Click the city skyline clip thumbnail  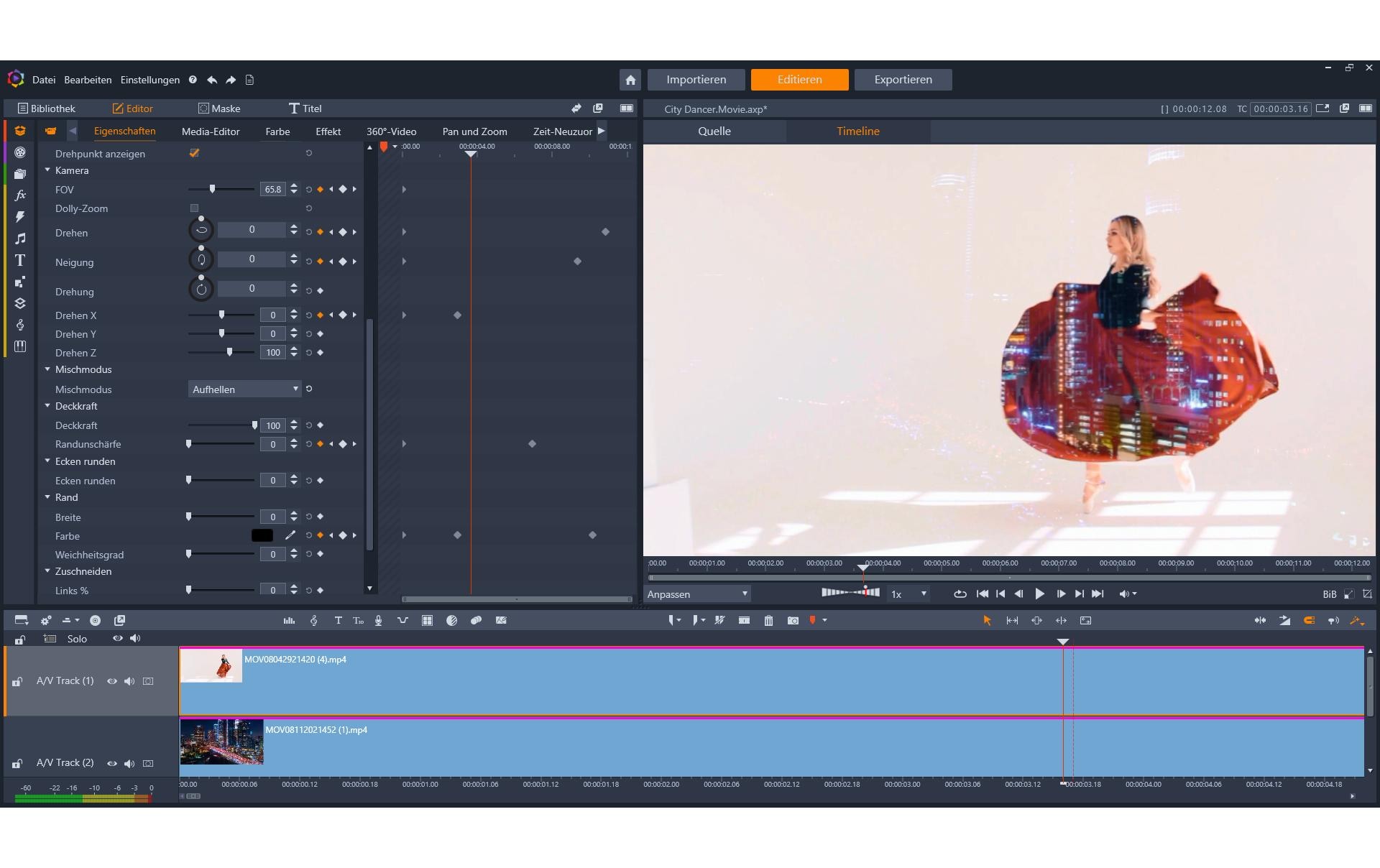[x=221, y=742]
